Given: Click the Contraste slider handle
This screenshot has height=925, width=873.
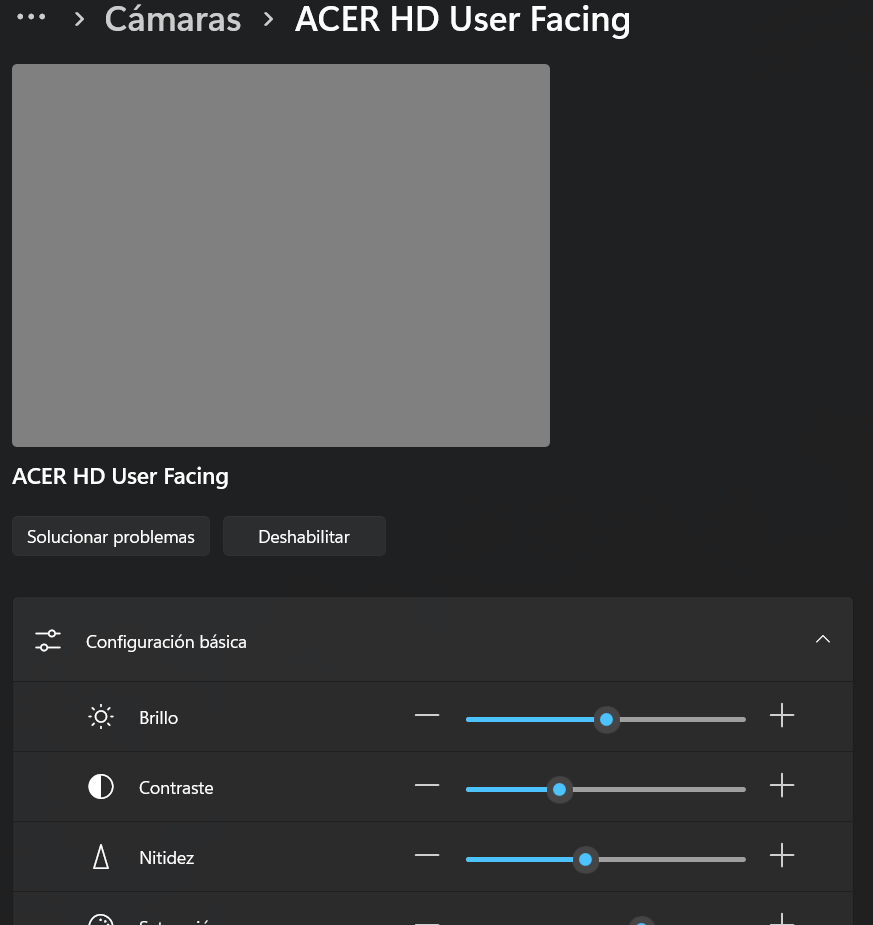Looking at the screenshot, I should point(560,789).
